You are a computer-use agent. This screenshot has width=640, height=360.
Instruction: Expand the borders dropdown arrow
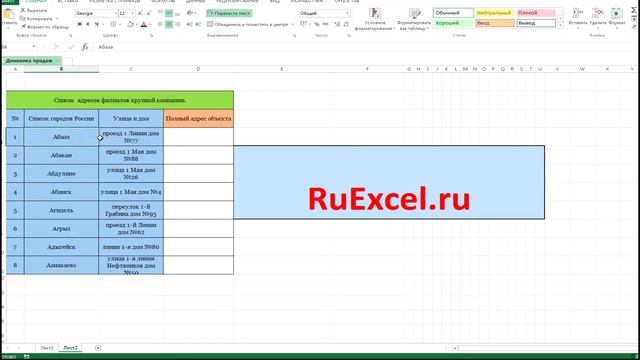120,24
